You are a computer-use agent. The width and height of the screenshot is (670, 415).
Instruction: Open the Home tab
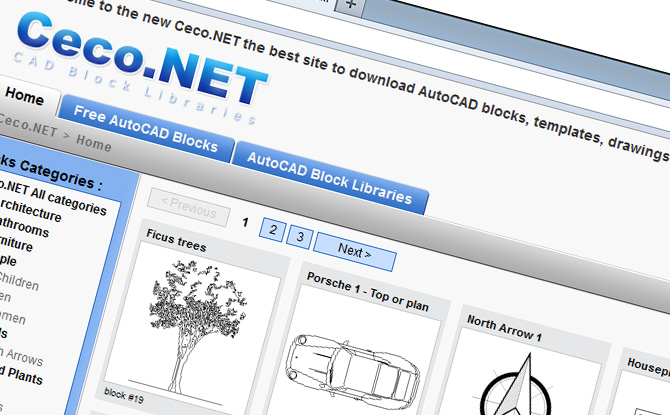pyautogui.click(x=25, y=96)
